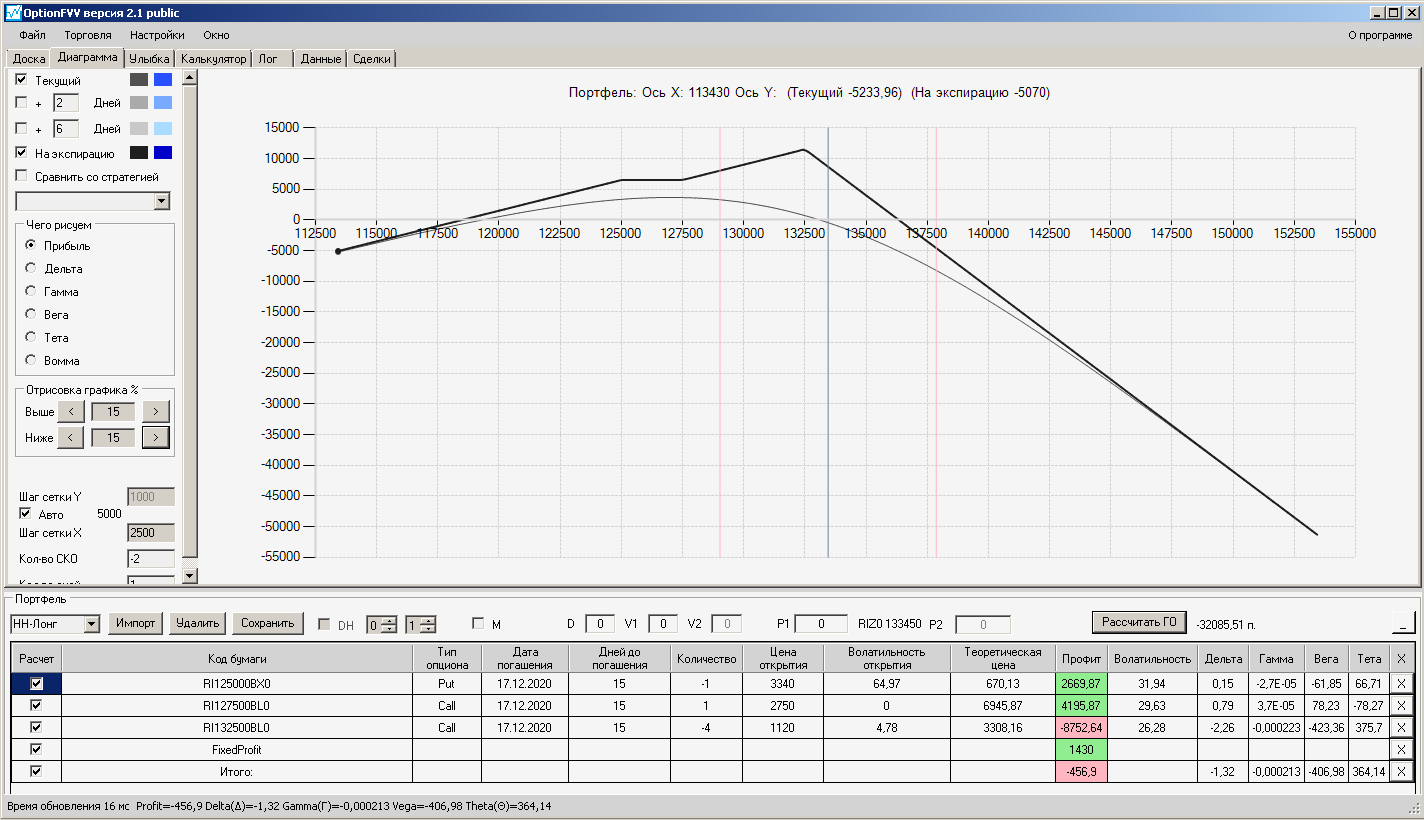Click the Импорт button
Viewport: 1424px width, 820px height.
(x=135, y=623)
